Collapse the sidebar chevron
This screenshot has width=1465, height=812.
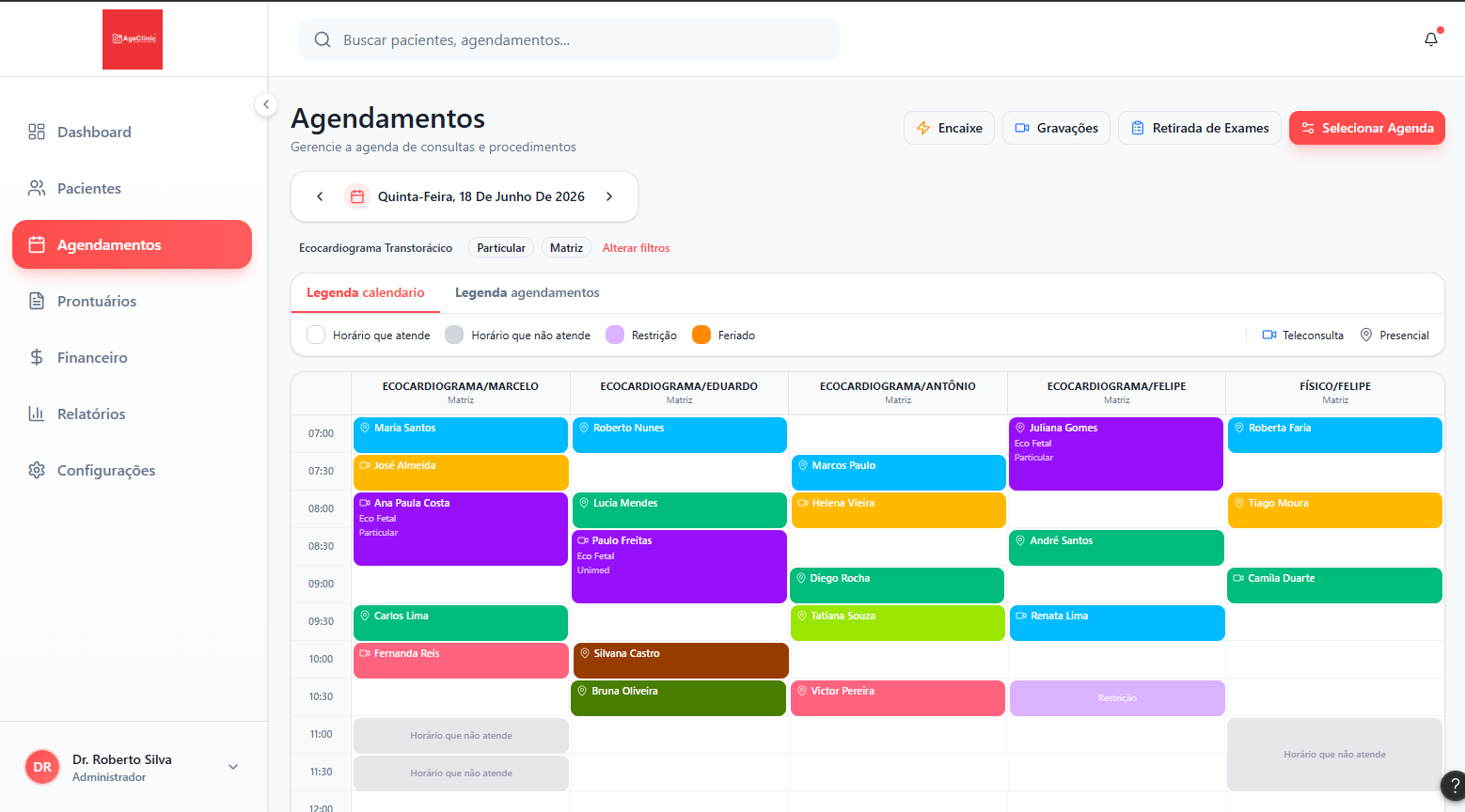pos(266,104)
